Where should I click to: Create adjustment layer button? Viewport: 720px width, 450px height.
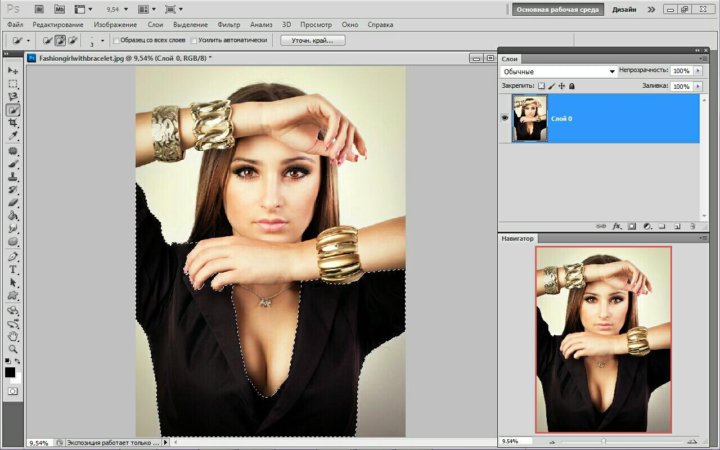click(647, 226)
